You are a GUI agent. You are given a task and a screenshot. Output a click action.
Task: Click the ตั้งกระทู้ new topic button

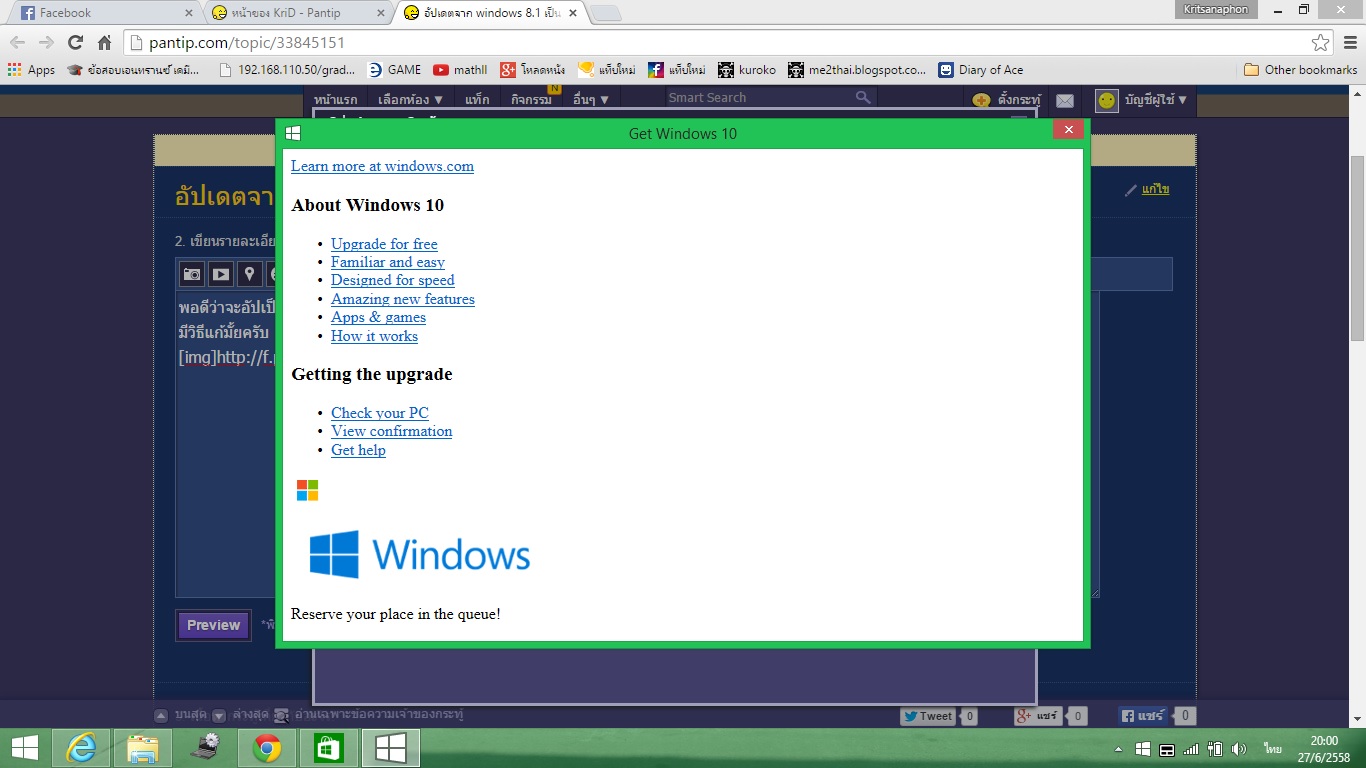[x=1007, y=100]
